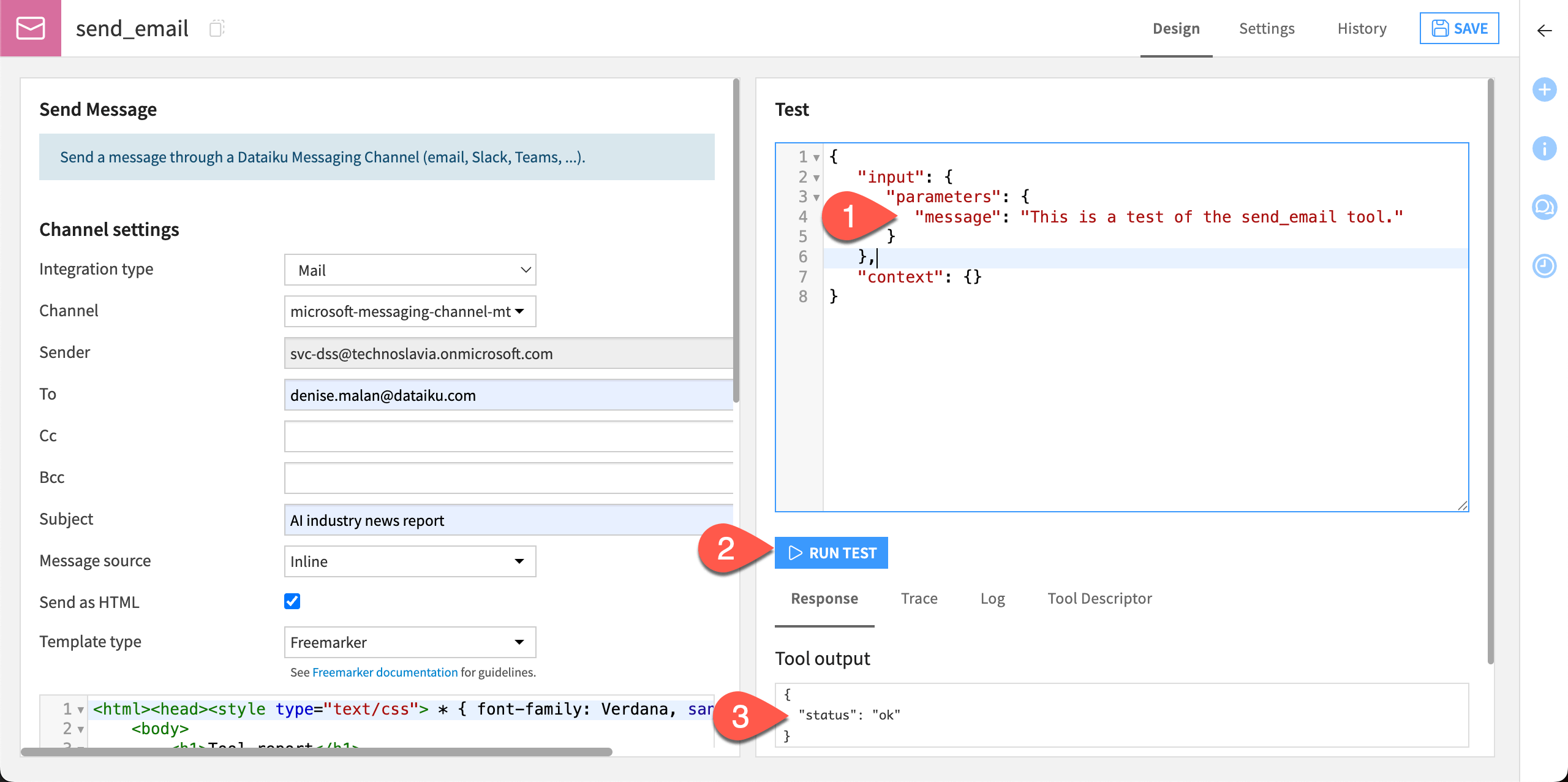
Task: Select the Response tab
Action: pos(824,599)
